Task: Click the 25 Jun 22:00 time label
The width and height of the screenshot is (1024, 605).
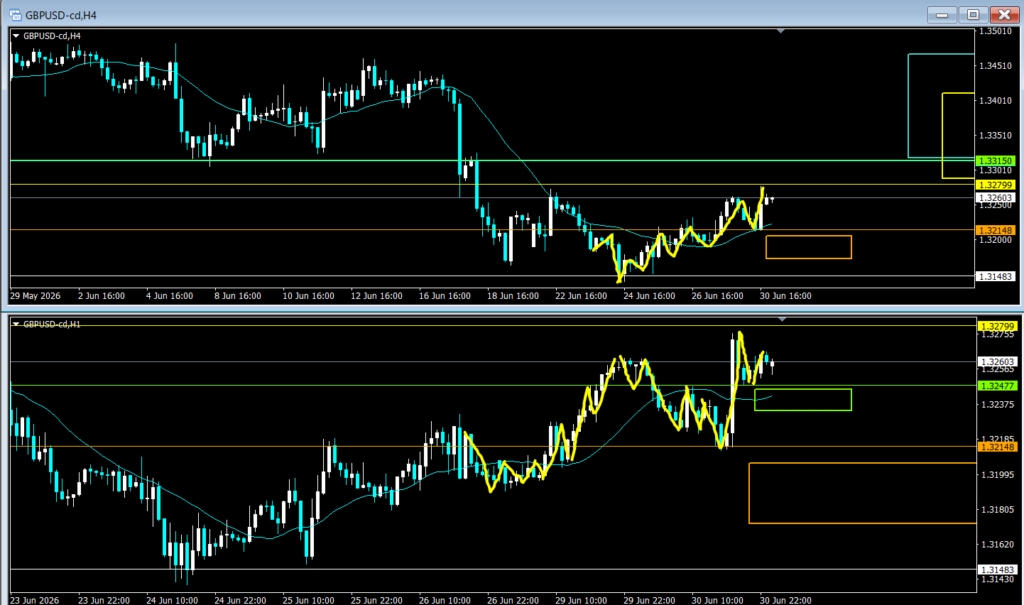Action: click(377, 600)
